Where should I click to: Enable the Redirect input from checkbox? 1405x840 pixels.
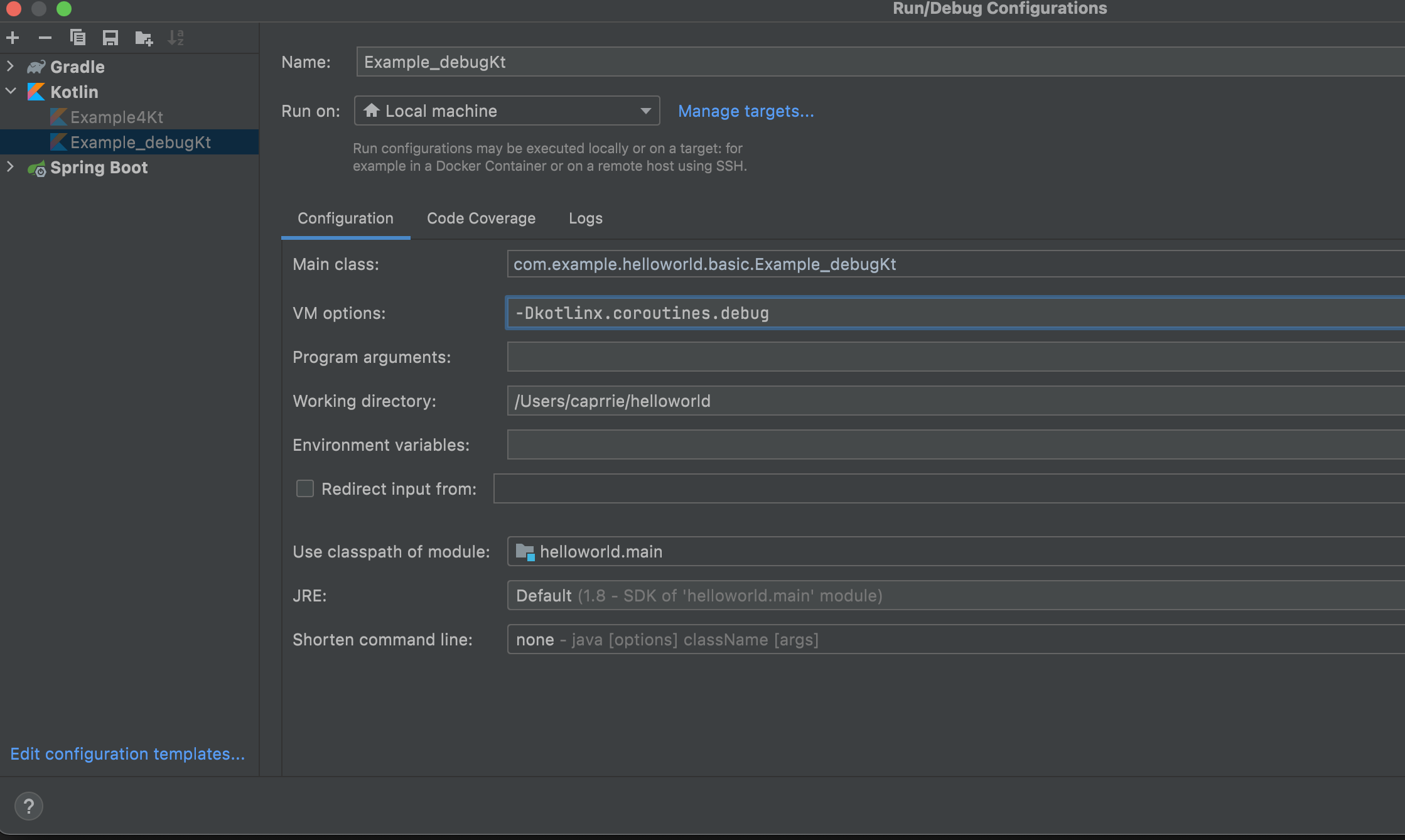click(x=305, y=488)
